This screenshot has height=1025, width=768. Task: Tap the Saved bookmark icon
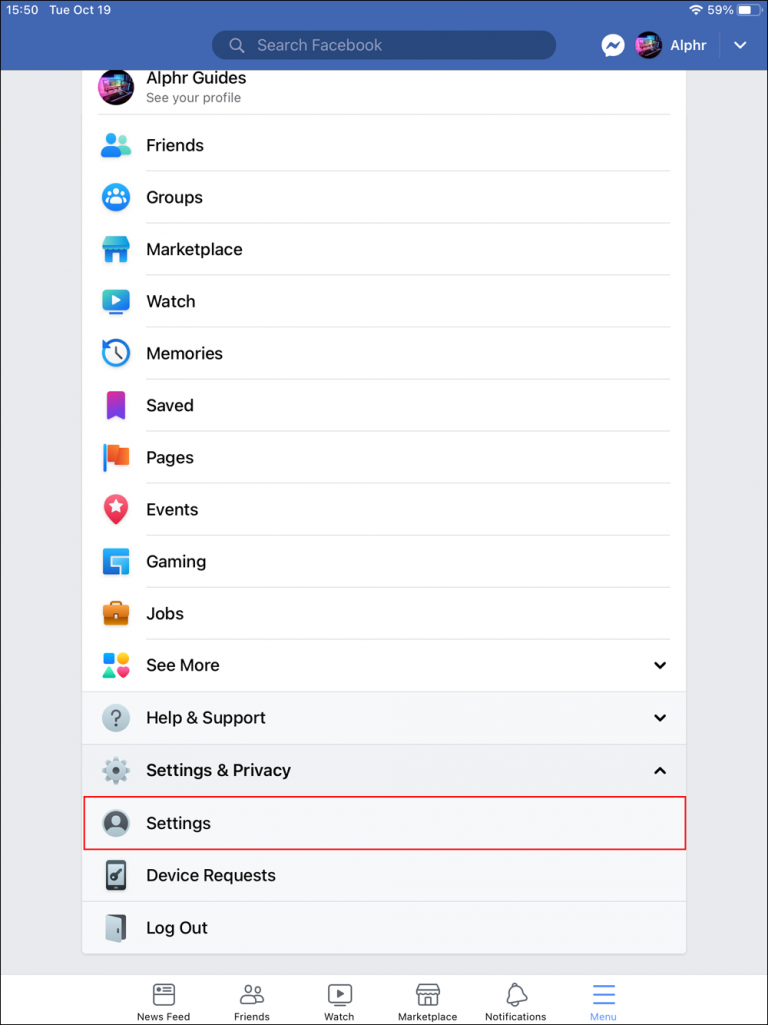tap(115, 405)
